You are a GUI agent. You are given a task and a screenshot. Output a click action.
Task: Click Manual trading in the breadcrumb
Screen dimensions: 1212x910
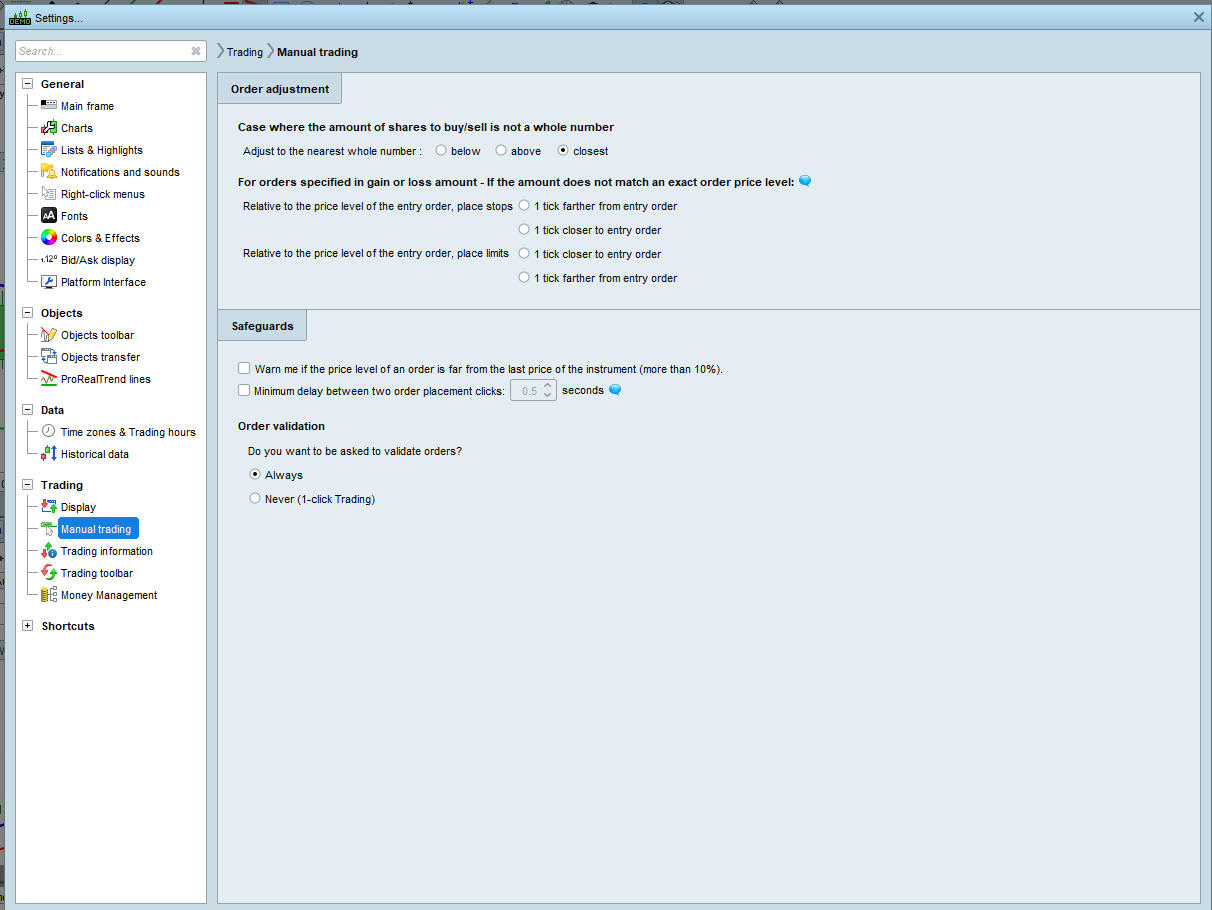(x=317, y=52)
